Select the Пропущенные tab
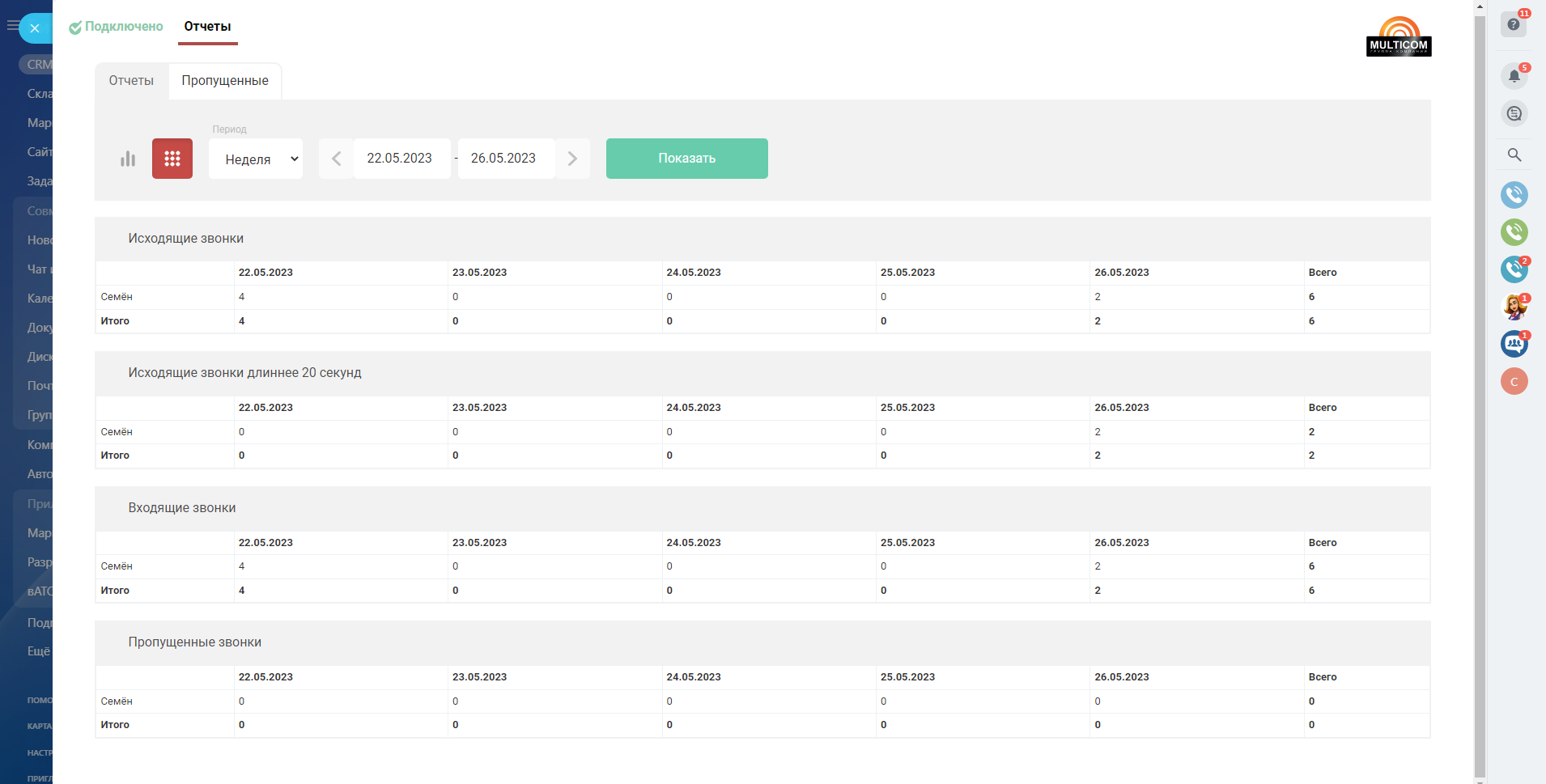 click(225, 81)
